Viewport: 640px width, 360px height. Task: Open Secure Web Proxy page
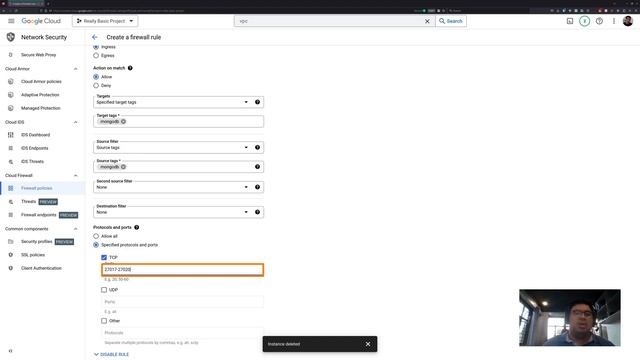(x=38, y=55)
